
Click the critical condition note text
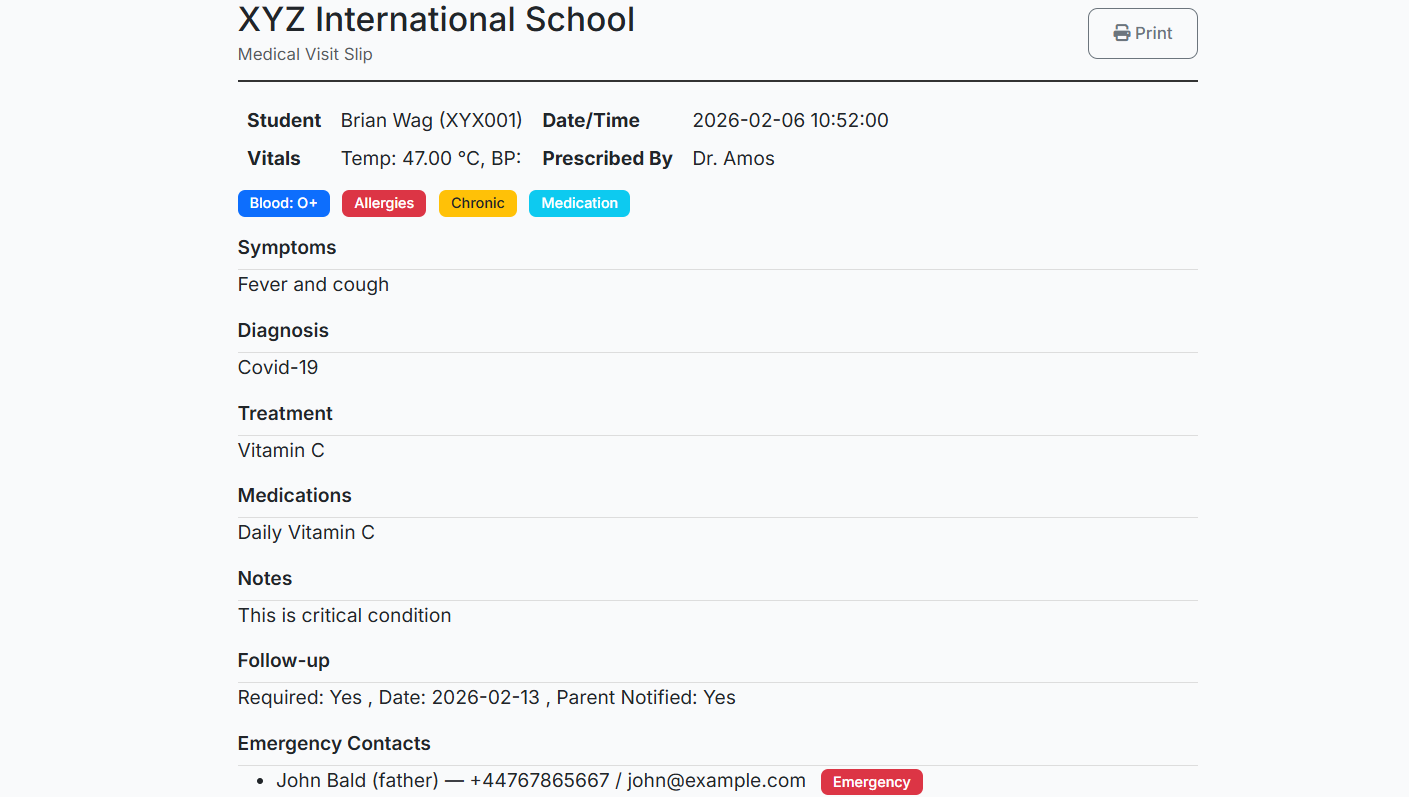tap(344, 616)
